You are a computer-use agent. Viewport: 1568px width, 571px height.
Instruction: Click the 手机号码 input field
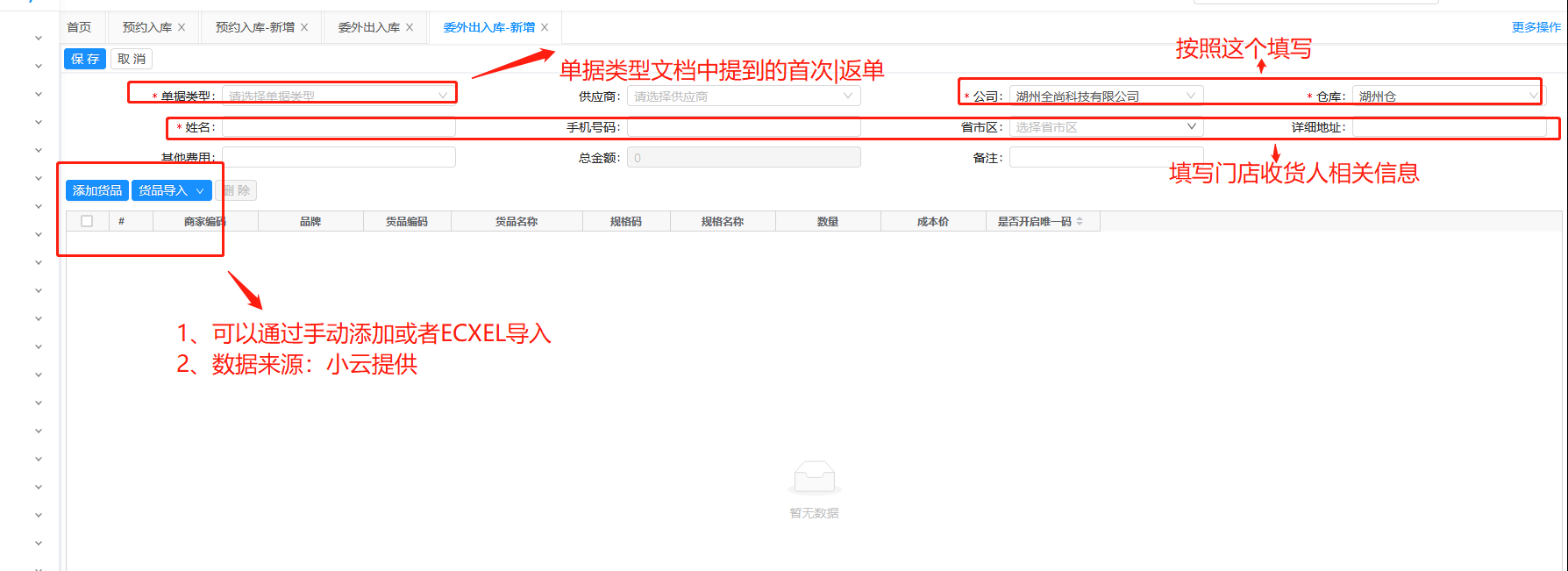743,127
